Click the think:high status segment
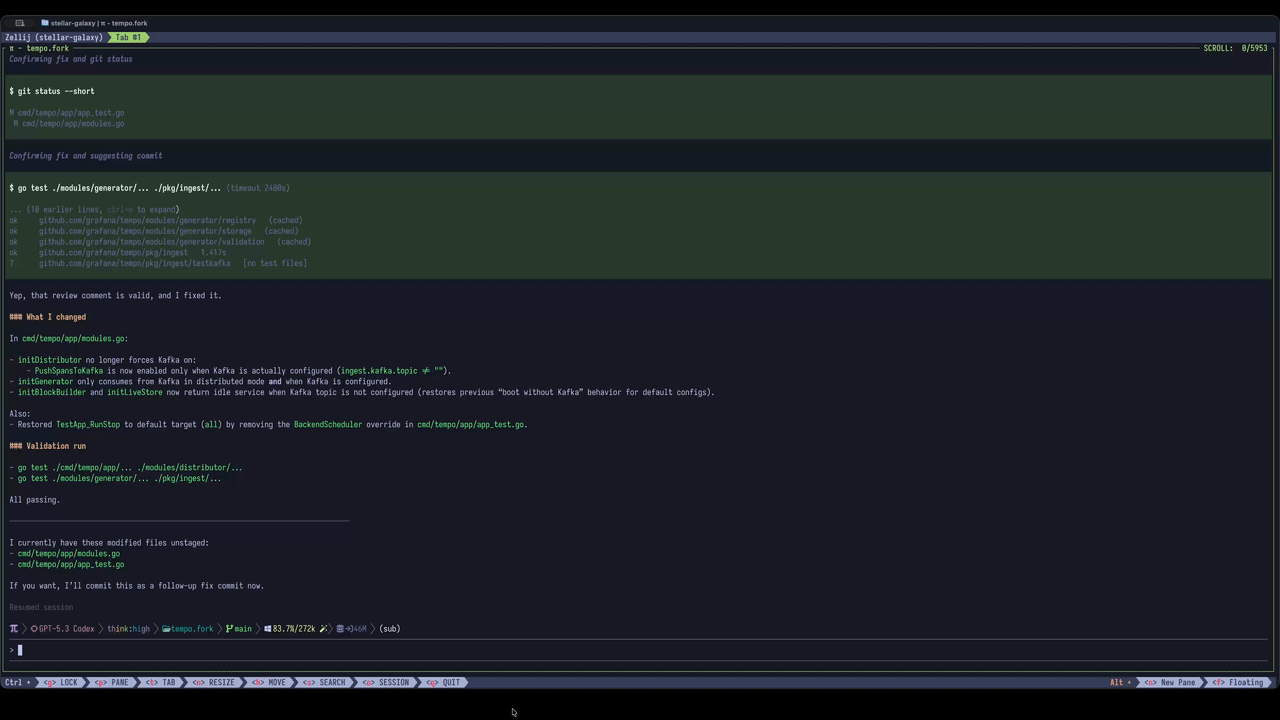The image size is (1280, 720). 129,629
